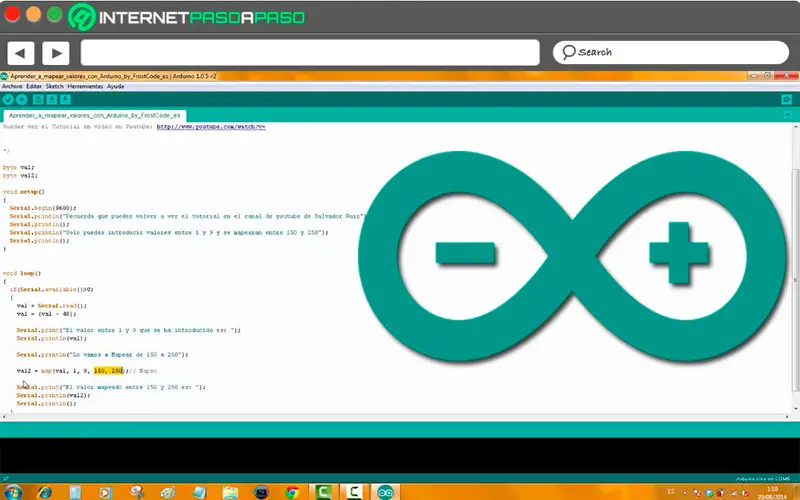Click the "void setup()" line
The height and width of the screenshot is (500, 800).
pyautogui.click(x=23, y=192)
